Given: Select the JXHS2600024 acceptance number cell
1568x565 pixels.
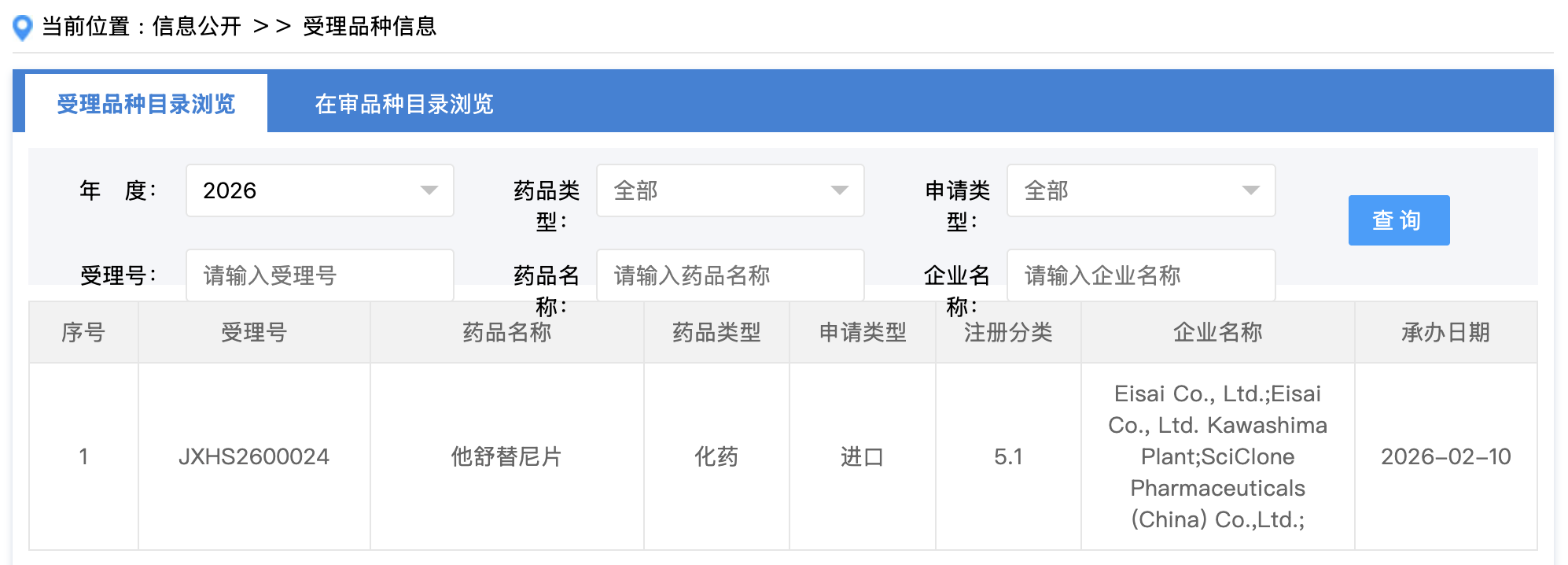Looking at the screenshot, I should pyautogui.click(x=254, y=456).
